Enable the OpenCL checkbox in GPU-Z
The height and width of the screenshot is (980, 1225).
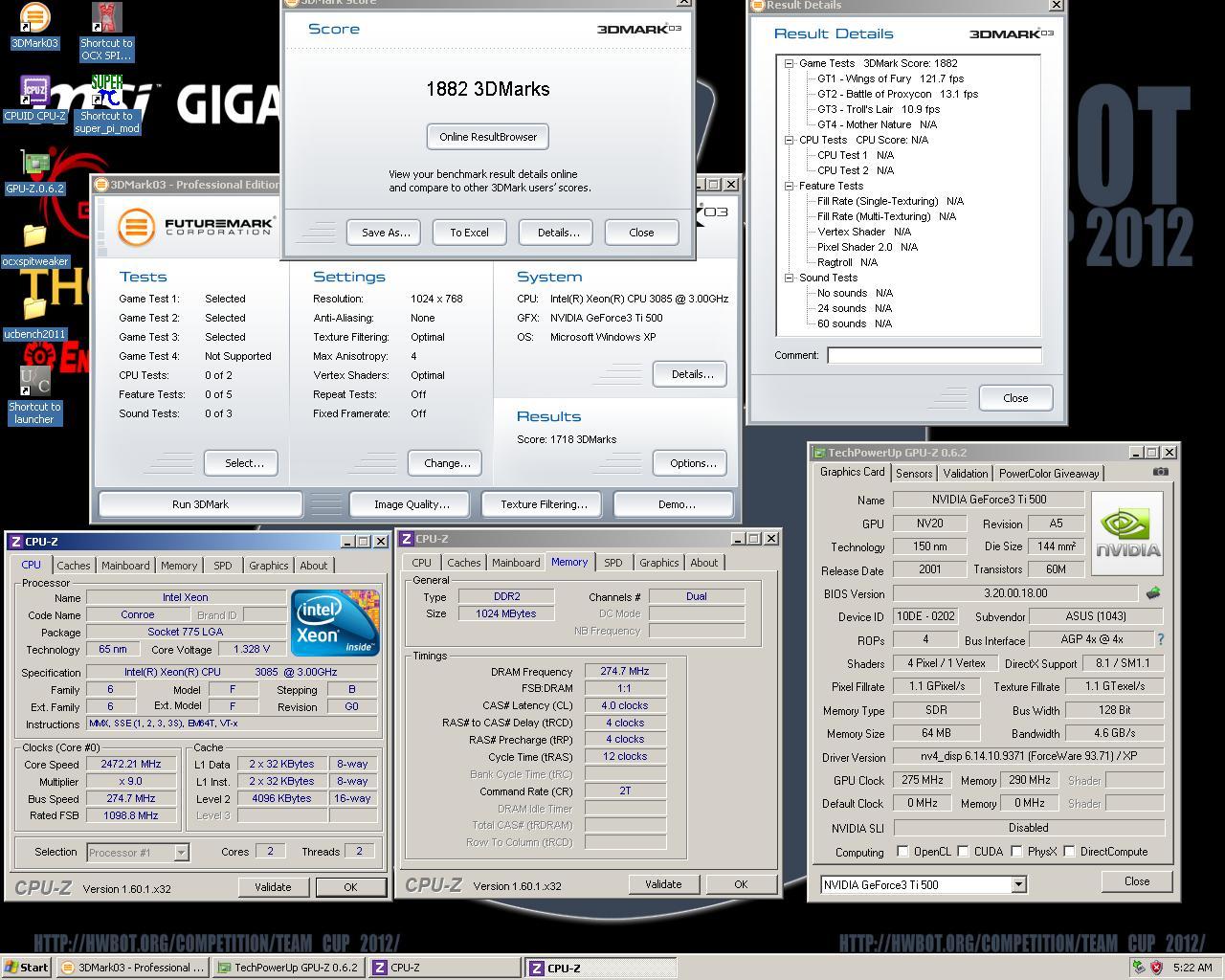(902, 851)
